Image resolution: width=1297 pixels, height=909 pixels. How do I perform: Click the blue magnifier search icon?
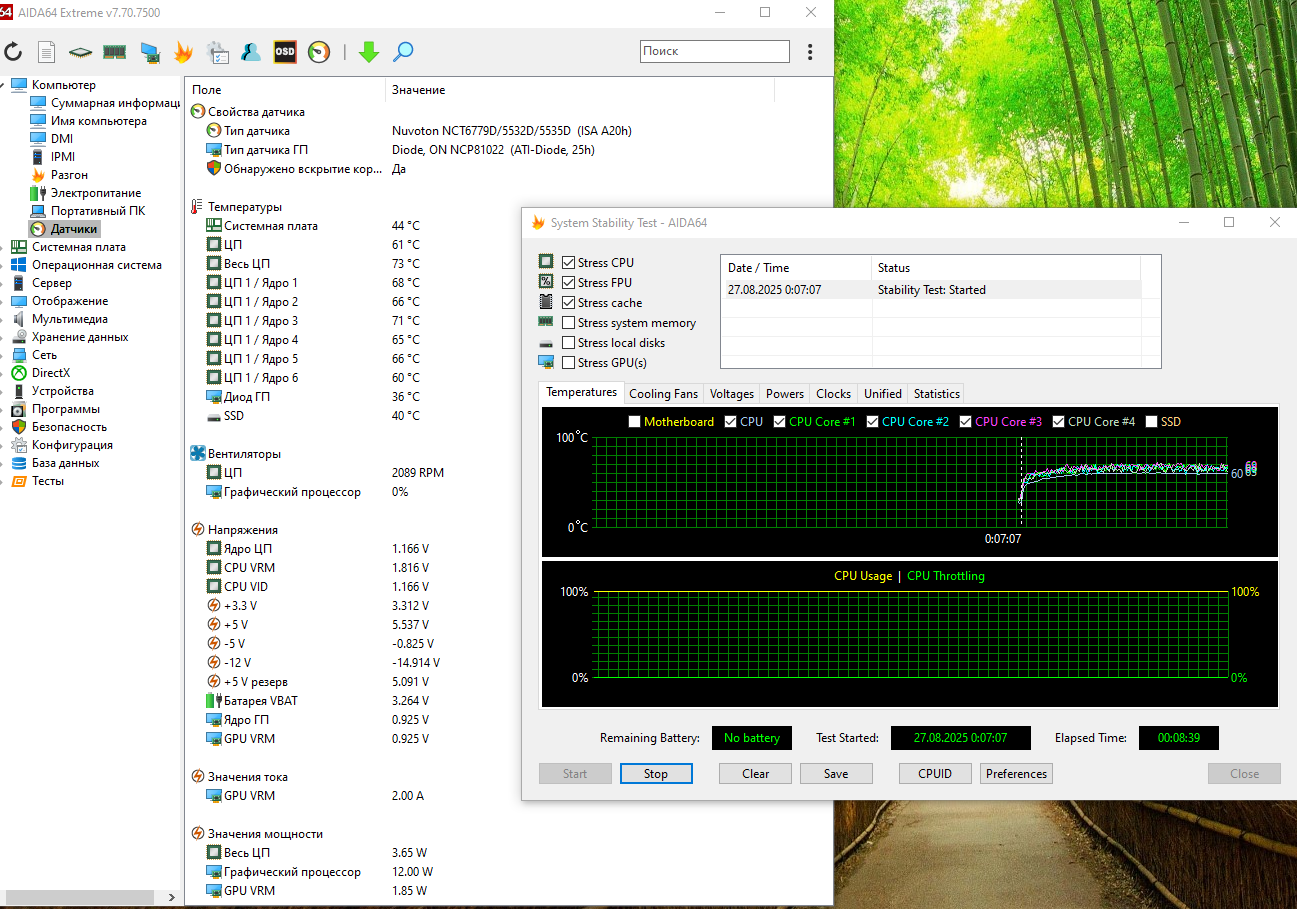click(403, 52)
